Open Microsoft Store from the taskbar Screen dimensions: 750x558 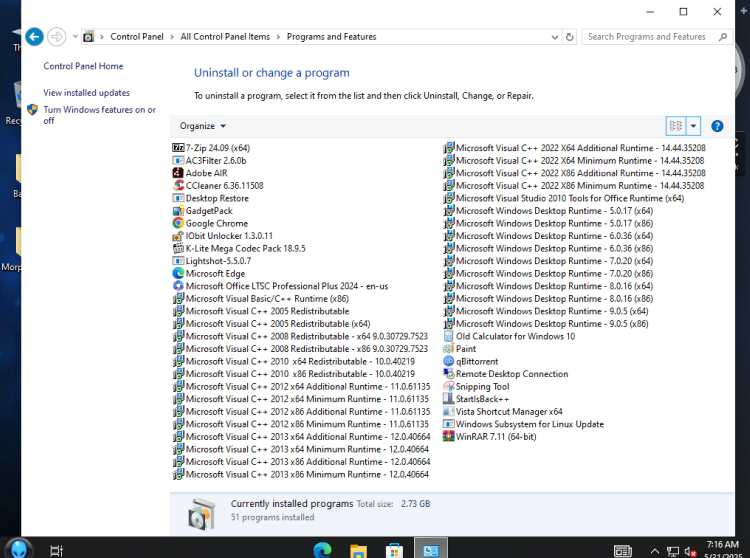tap(394, 550)
